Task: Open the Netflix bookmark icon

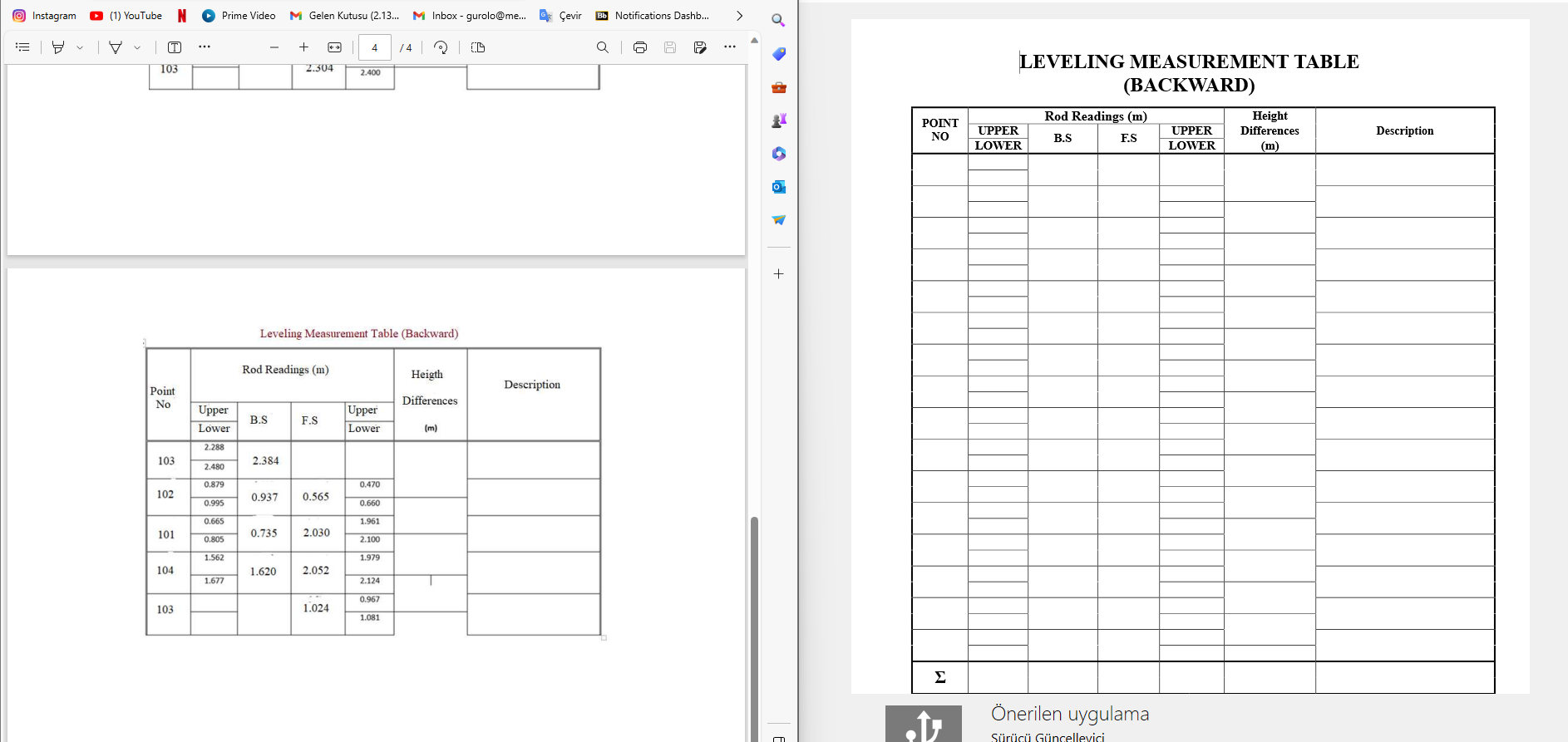Action: (182, 16)
